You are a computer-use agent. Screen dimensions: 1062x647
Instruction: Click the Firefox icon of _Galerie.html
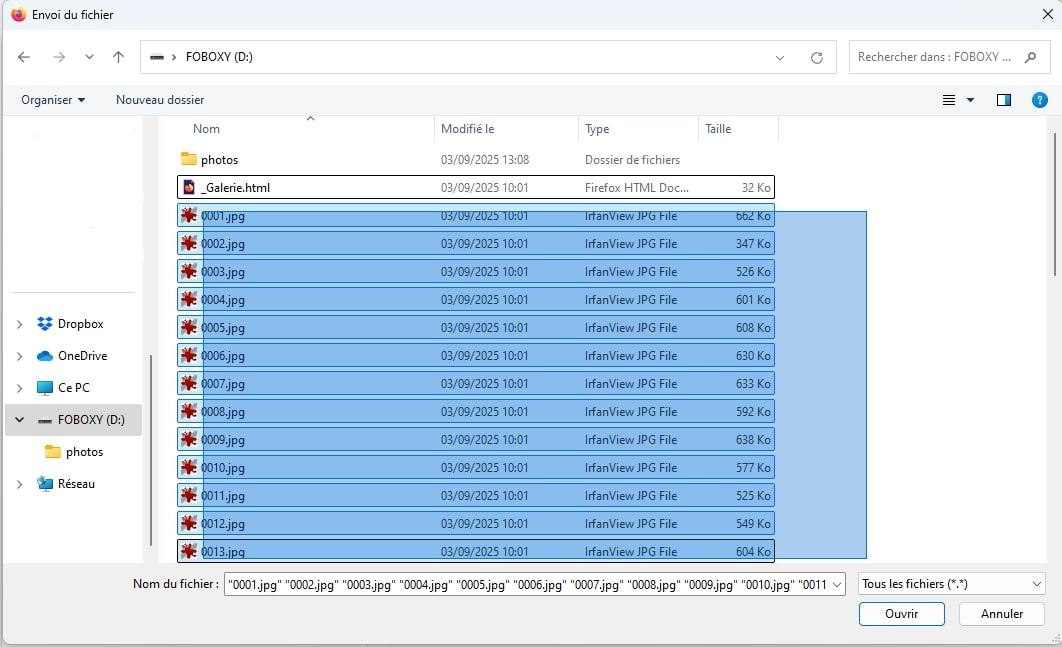click(x=189, y=187)
